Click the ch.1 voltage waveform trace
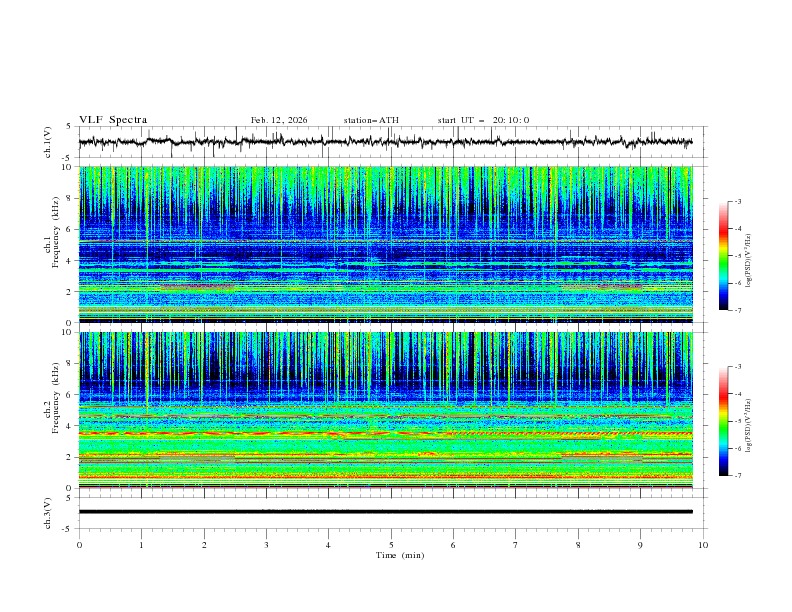792x612 pixels. 390,142
